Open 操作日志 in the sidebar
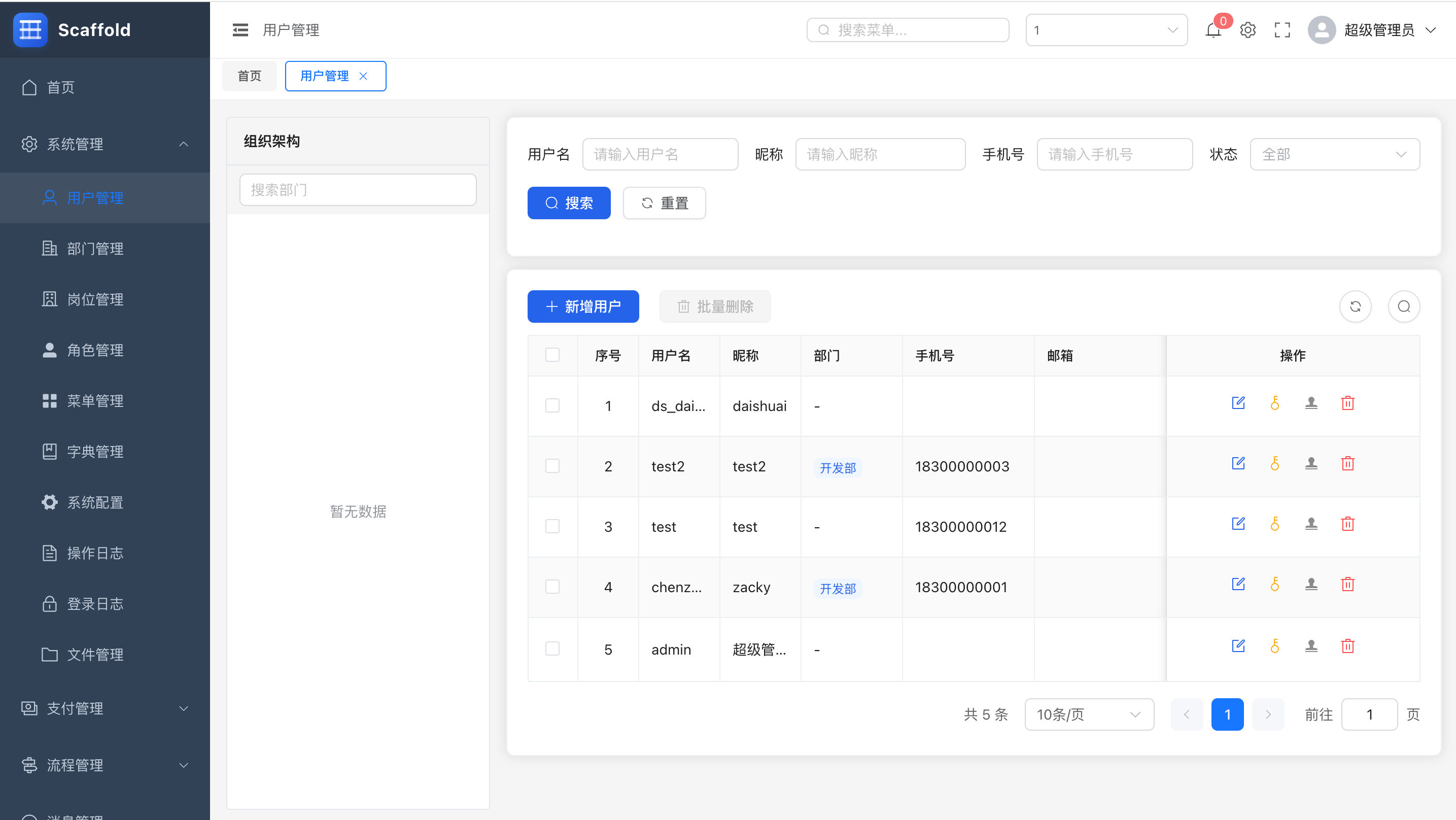This screenshot has height=820, width=1456. point(105,553)
